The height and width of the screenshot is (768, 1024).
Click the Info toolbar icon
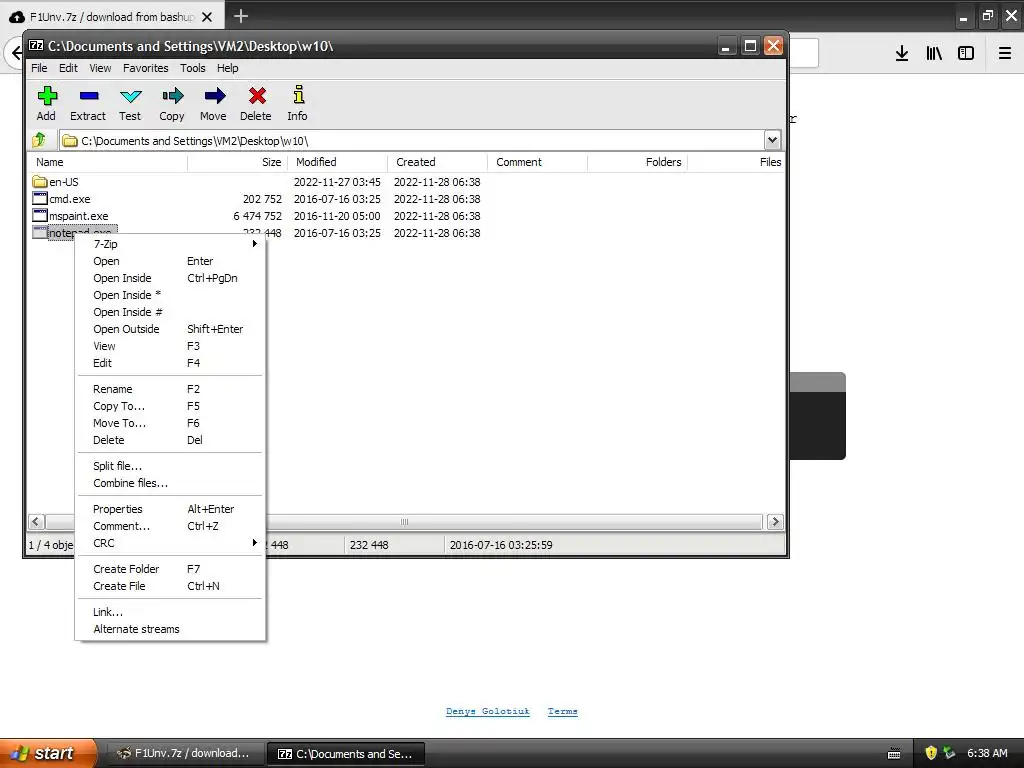(x=298, y=95)
